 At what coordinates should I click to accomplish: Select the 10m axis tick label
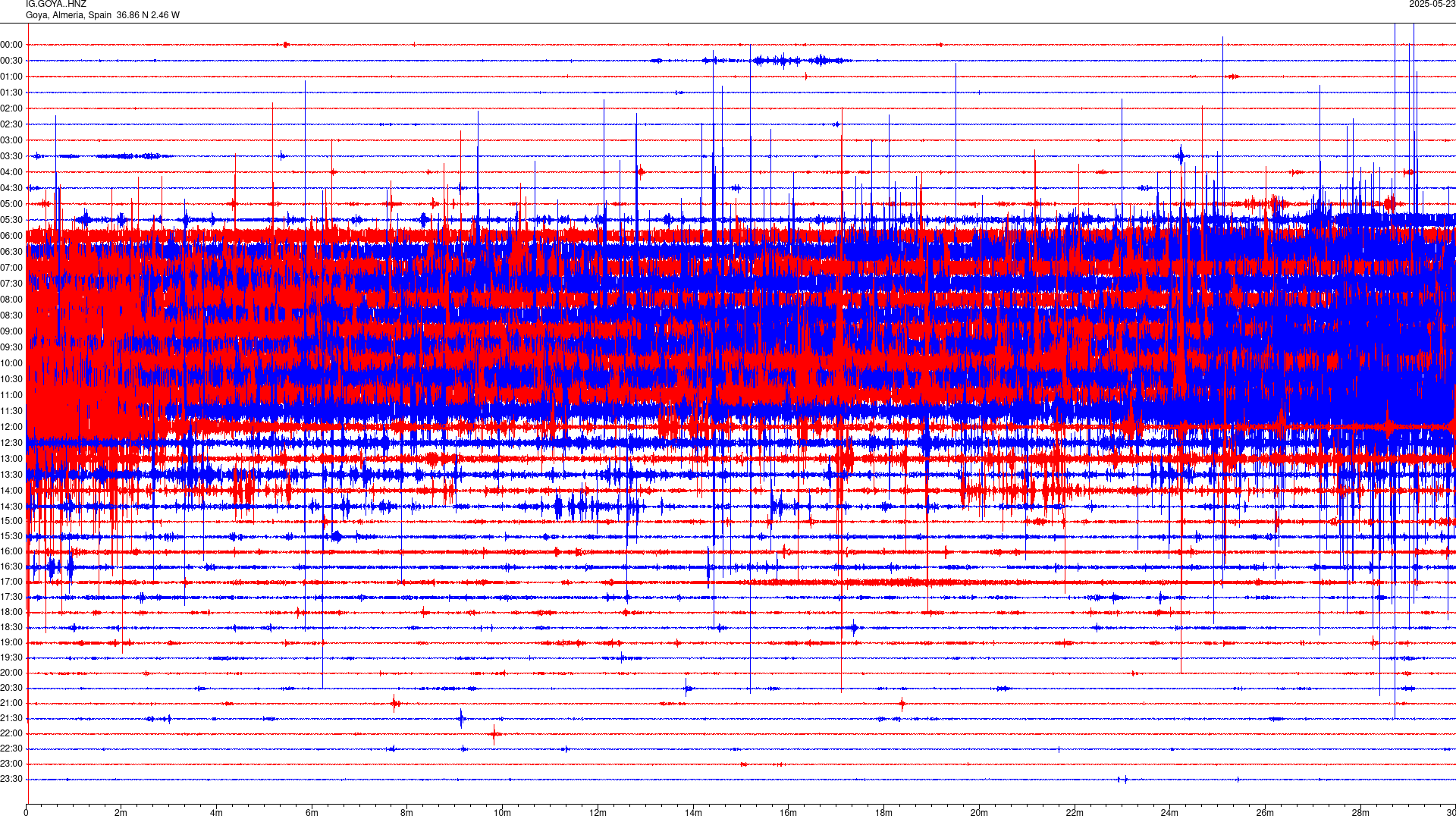502,814
